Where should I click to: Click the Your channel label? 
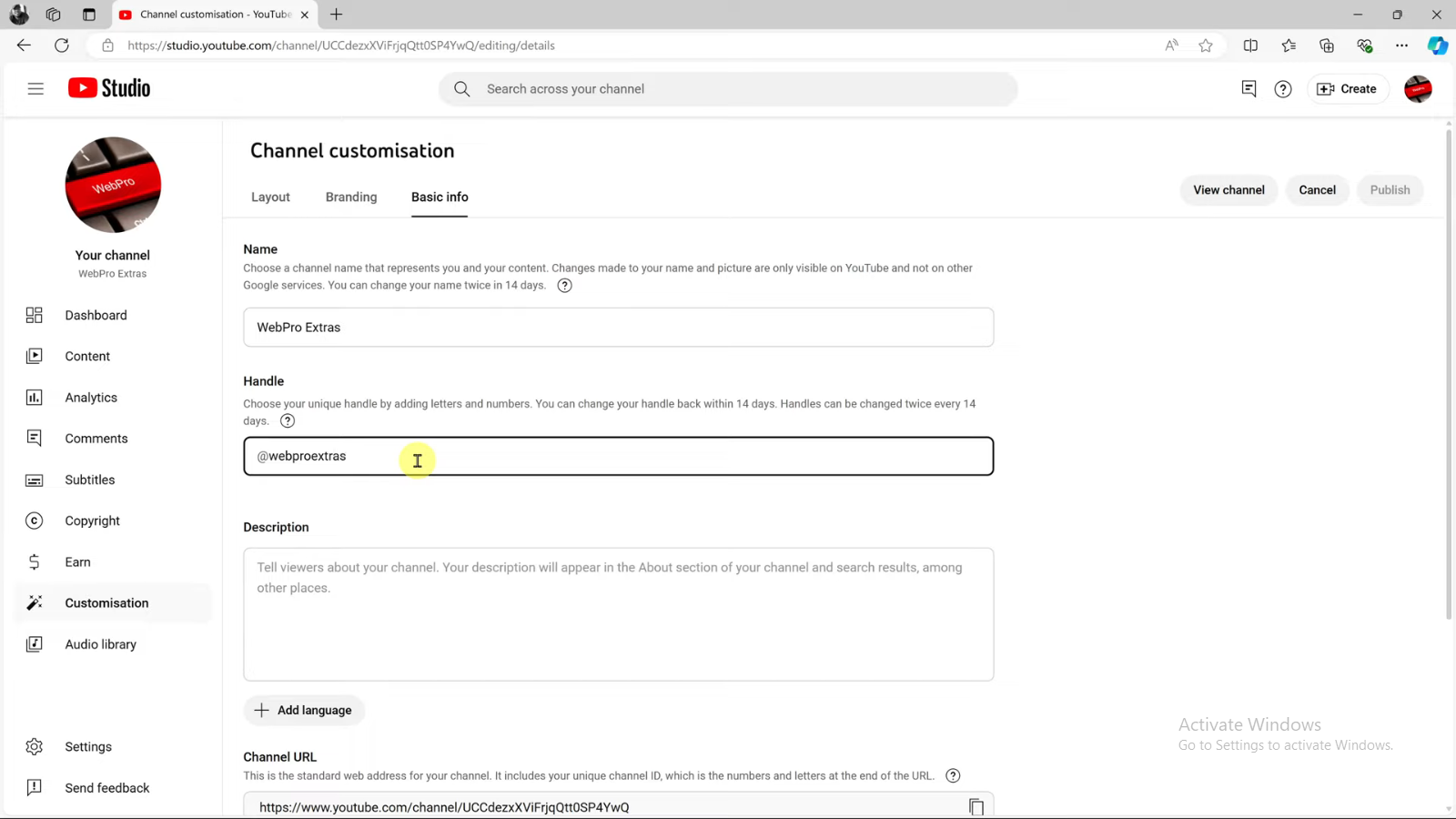tap(113, 256)
